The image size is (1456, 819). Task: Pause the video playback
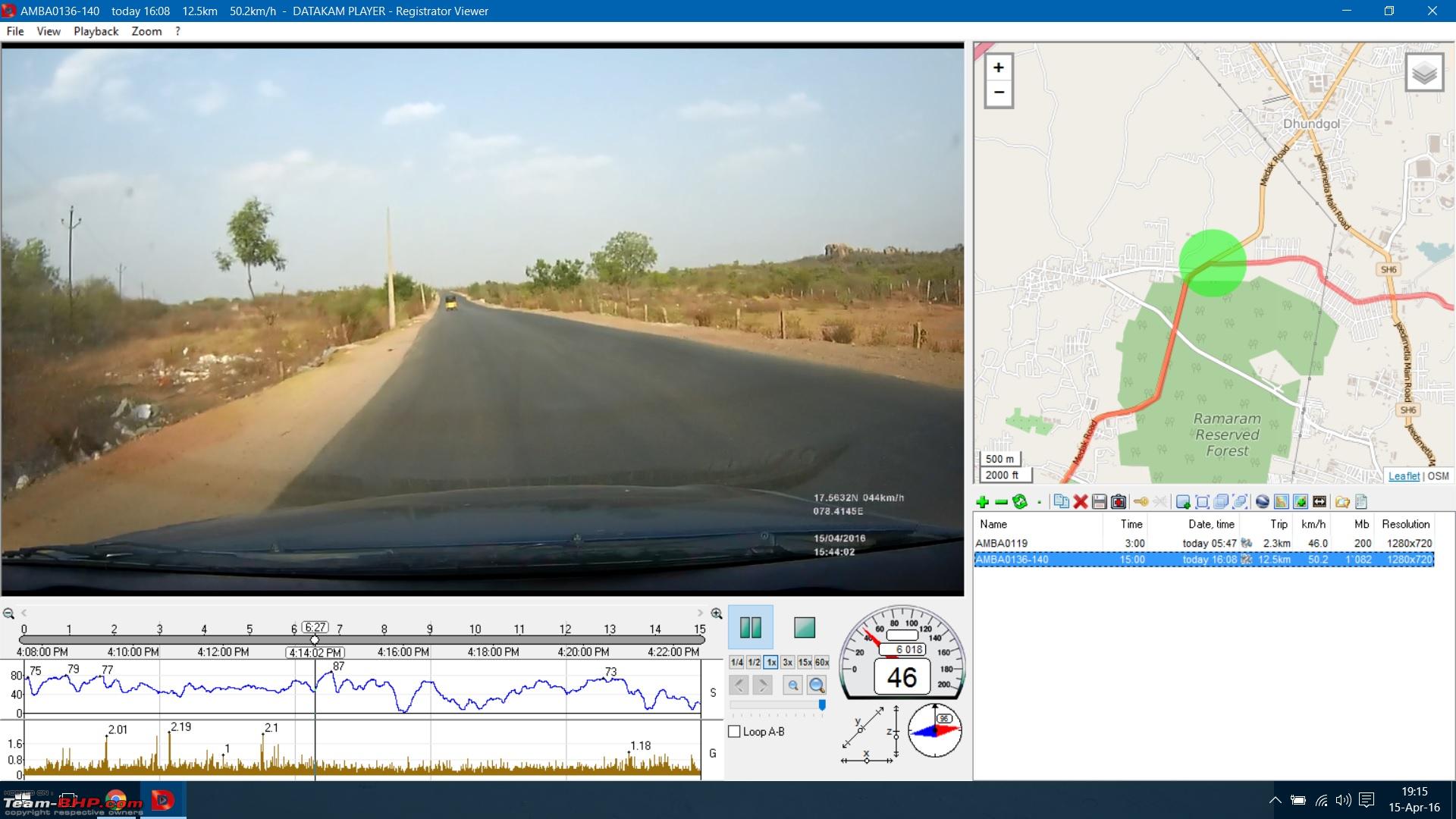point(751,628)
